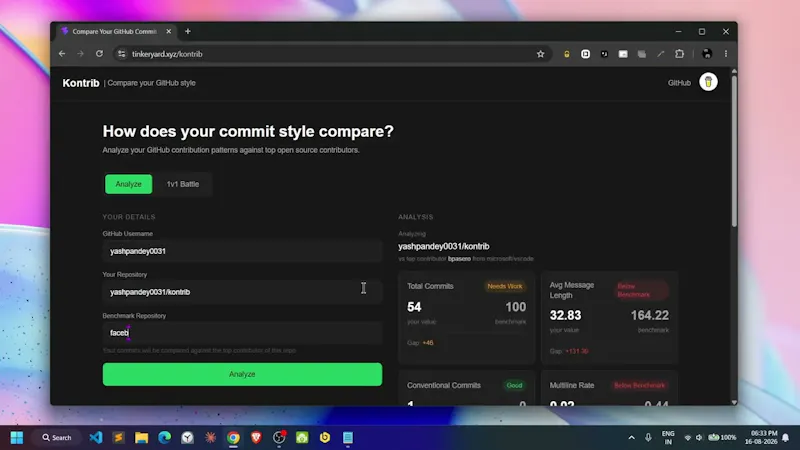Open Windows Start menu

coord(17,437)
